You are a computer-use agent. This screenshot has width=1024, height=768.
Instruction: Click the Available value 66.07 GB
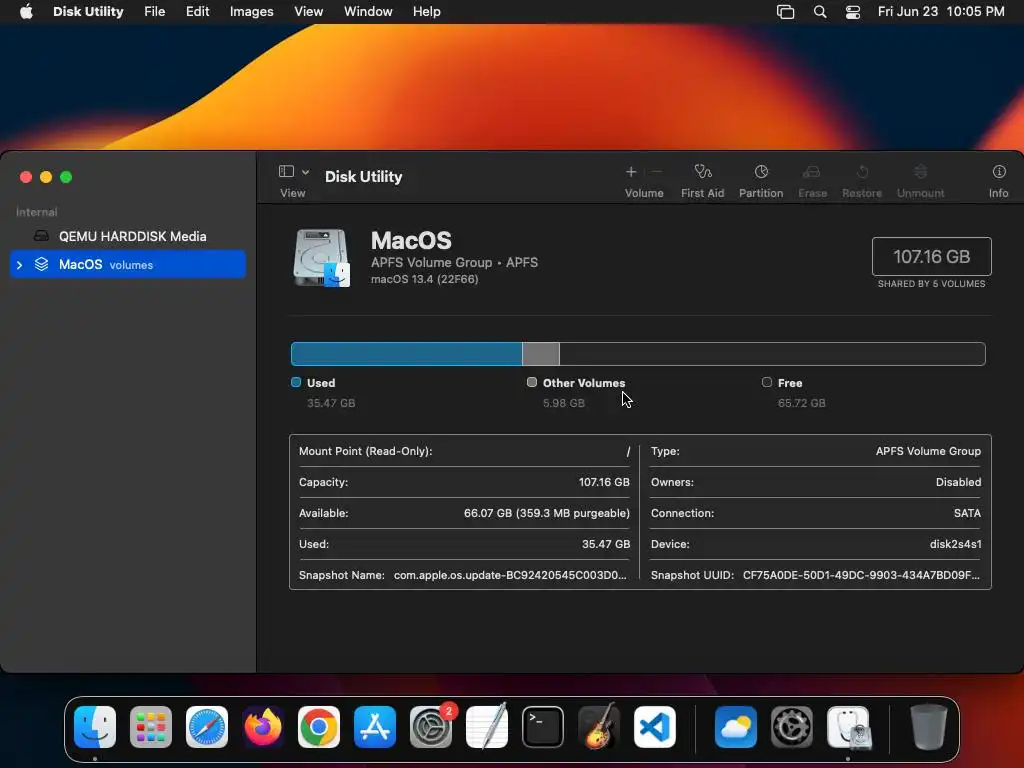tap(547, 513)
